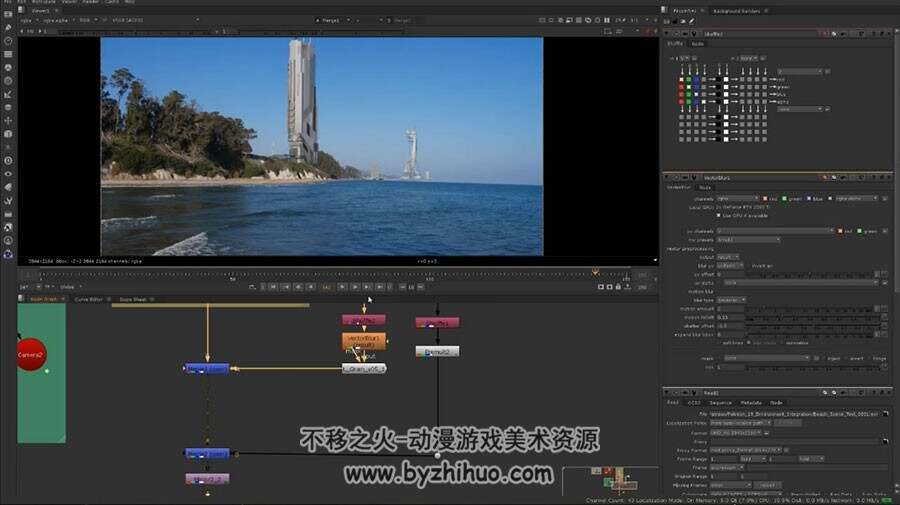Open the Color nodes toolbar menu
The image size is (900, 505).
tap(8, 67)
